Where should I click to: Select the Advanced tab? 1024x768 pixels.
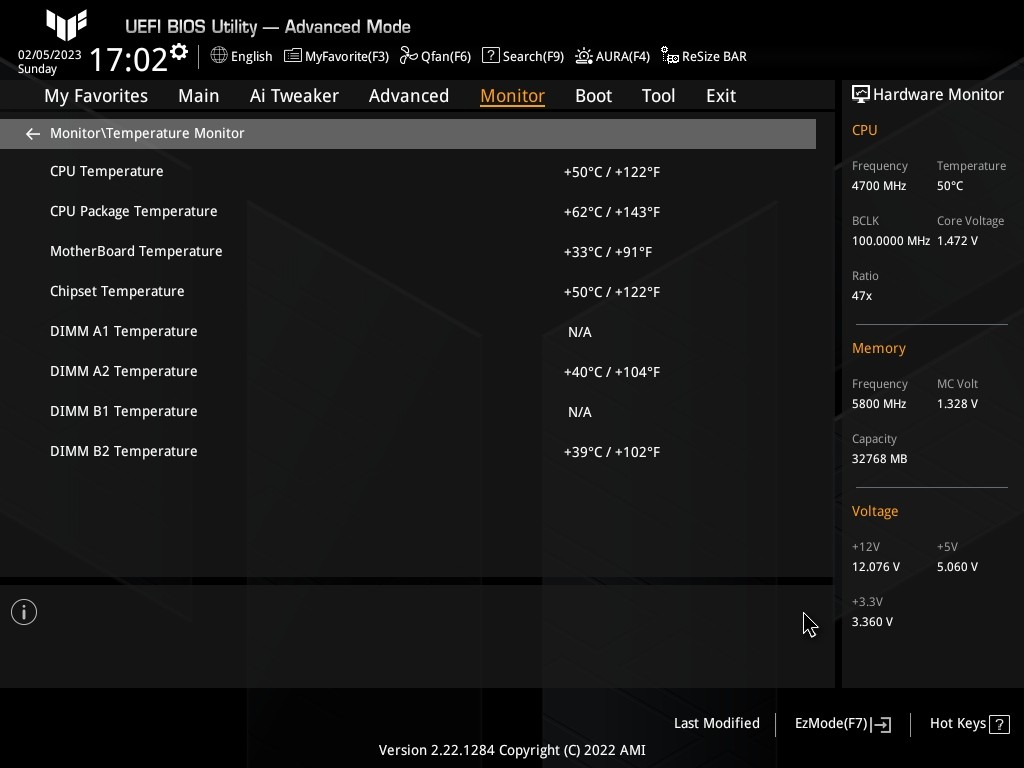tap(408, 96)
